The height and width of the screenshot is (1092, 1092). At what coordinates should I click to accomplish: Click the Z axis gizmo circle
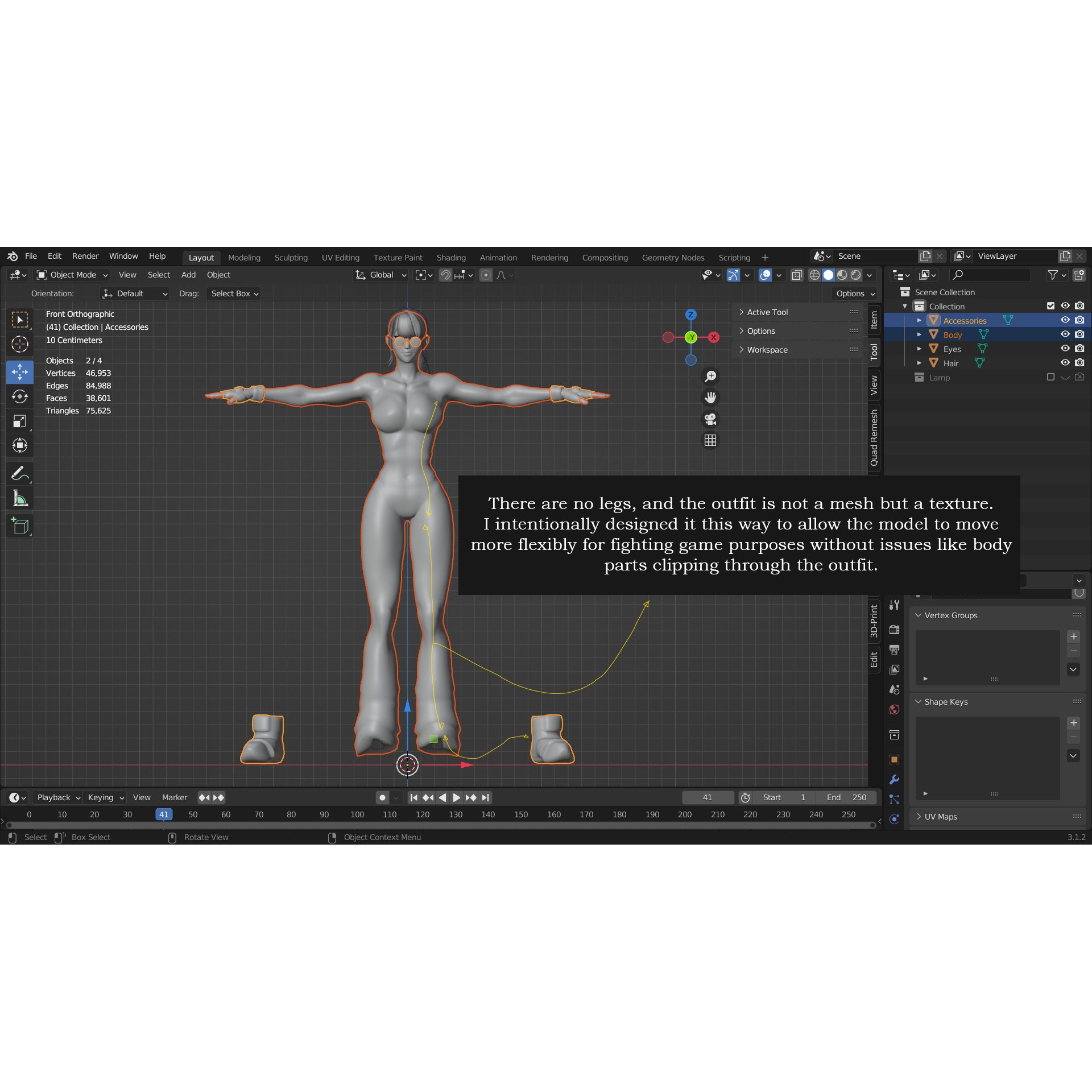click(690, 315)
